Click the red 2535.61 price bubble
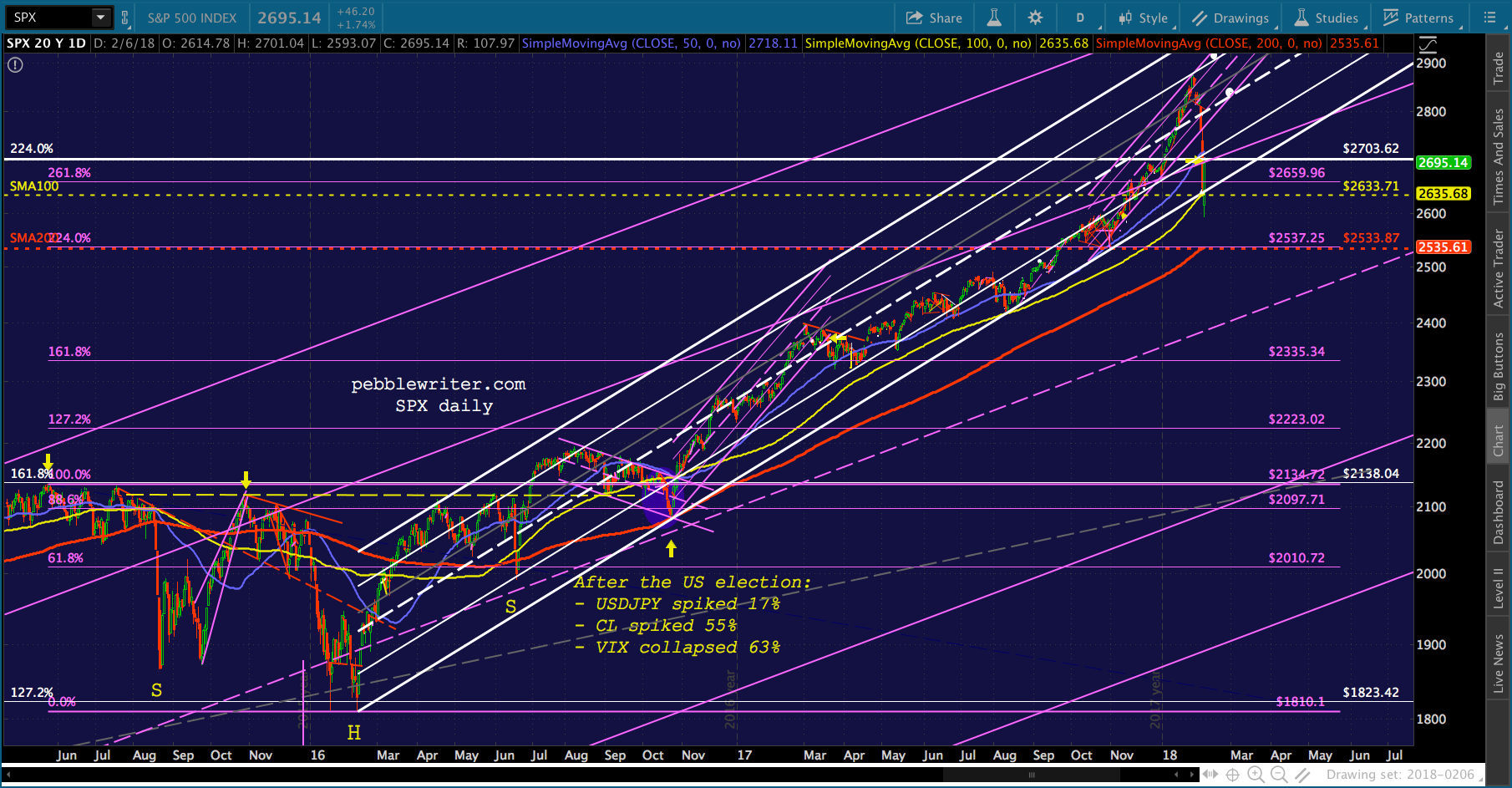 tap(1444, 247)
